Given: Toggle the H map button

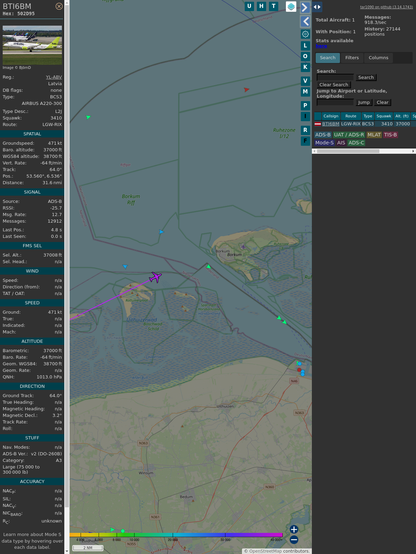Looking at the screenshot, I should point(261,6).
